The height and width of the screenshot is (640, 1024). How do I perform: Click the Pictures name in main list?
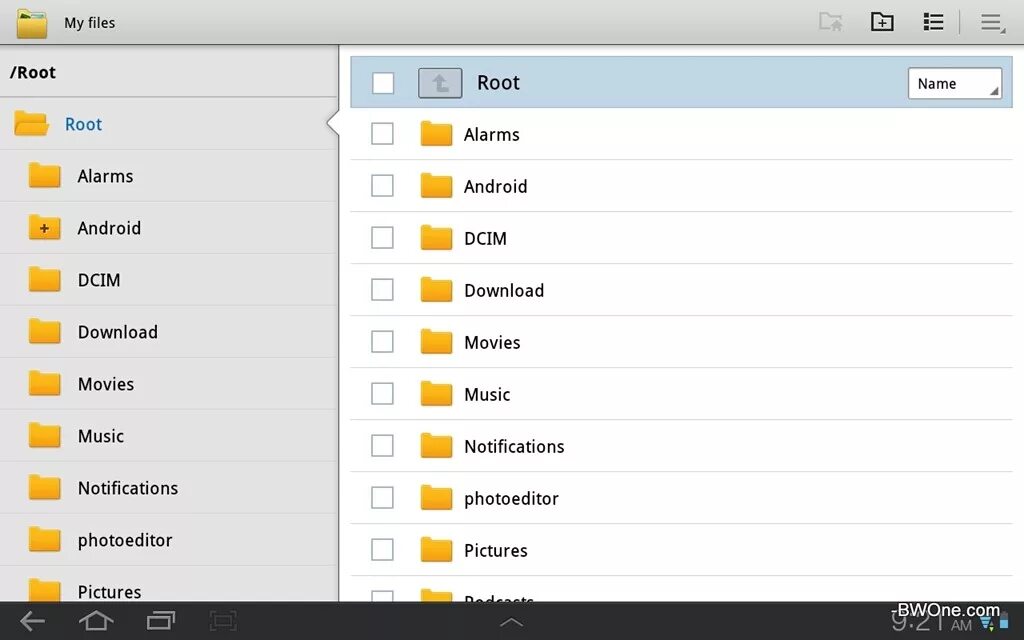point(496,551)
